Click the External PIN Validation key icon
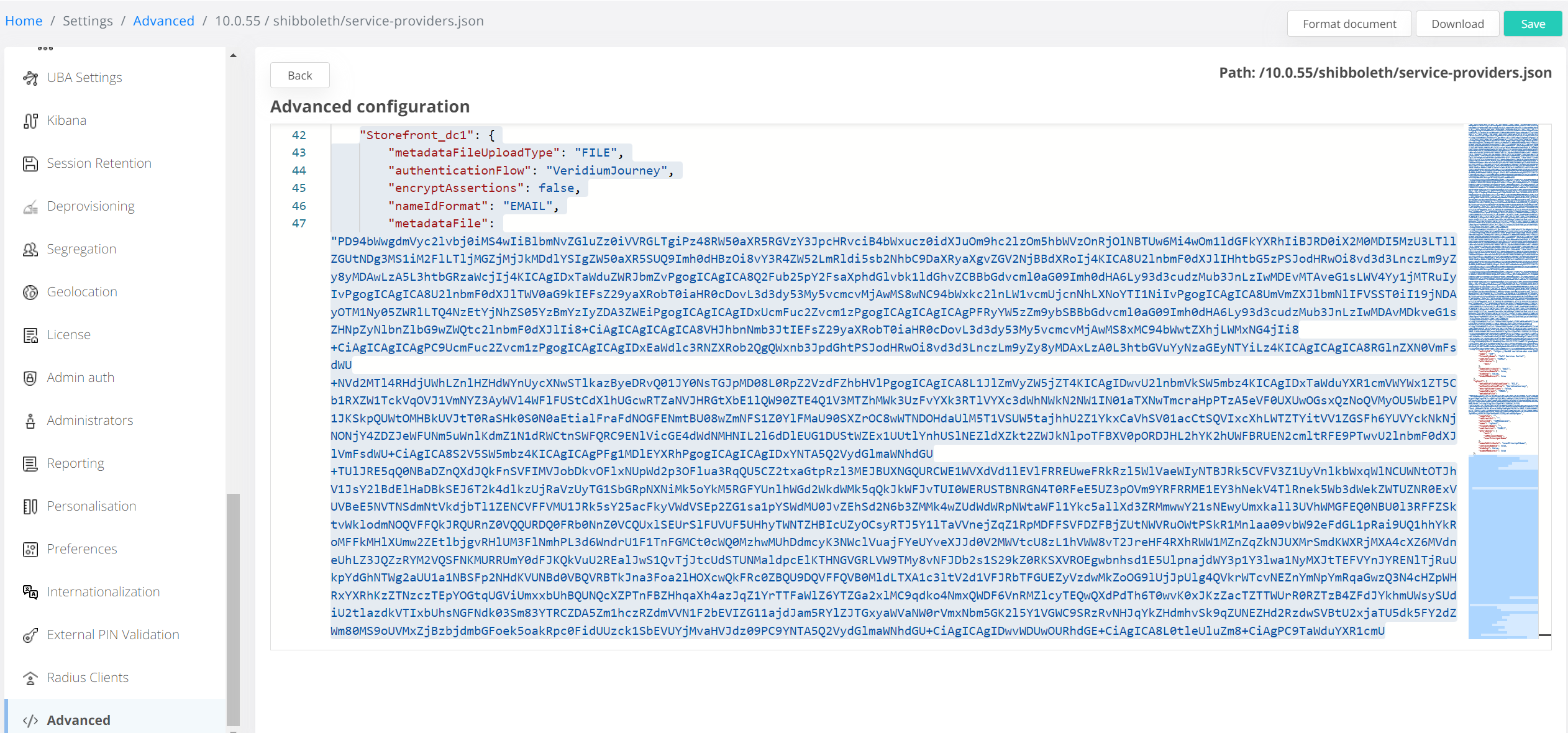Image resolution: width=1568 pixels, height=733 pixels. 30,635
